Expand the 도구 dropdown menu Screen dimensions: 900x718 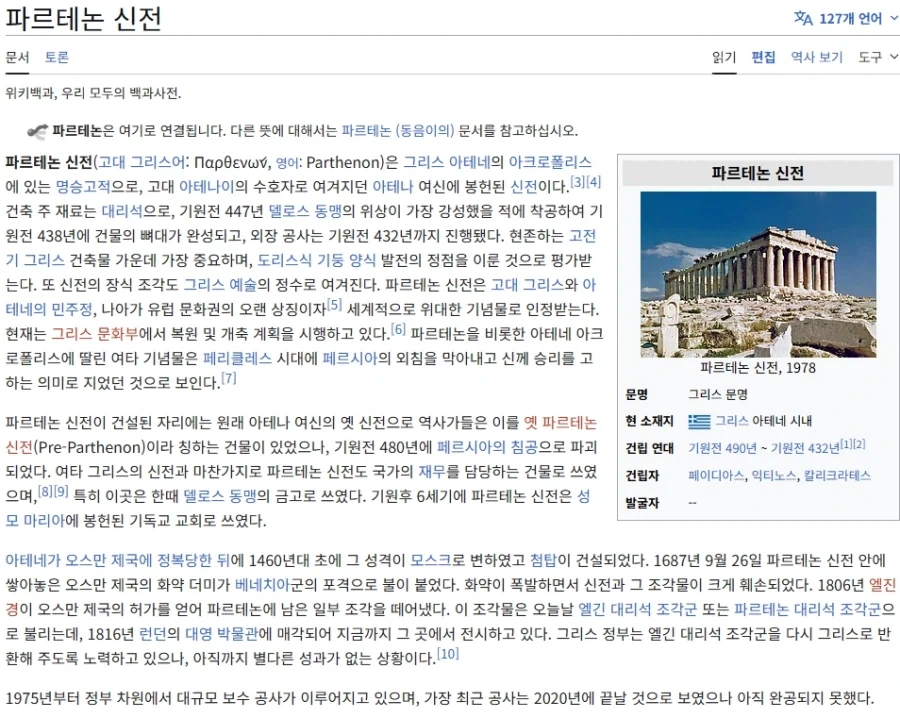878,57
